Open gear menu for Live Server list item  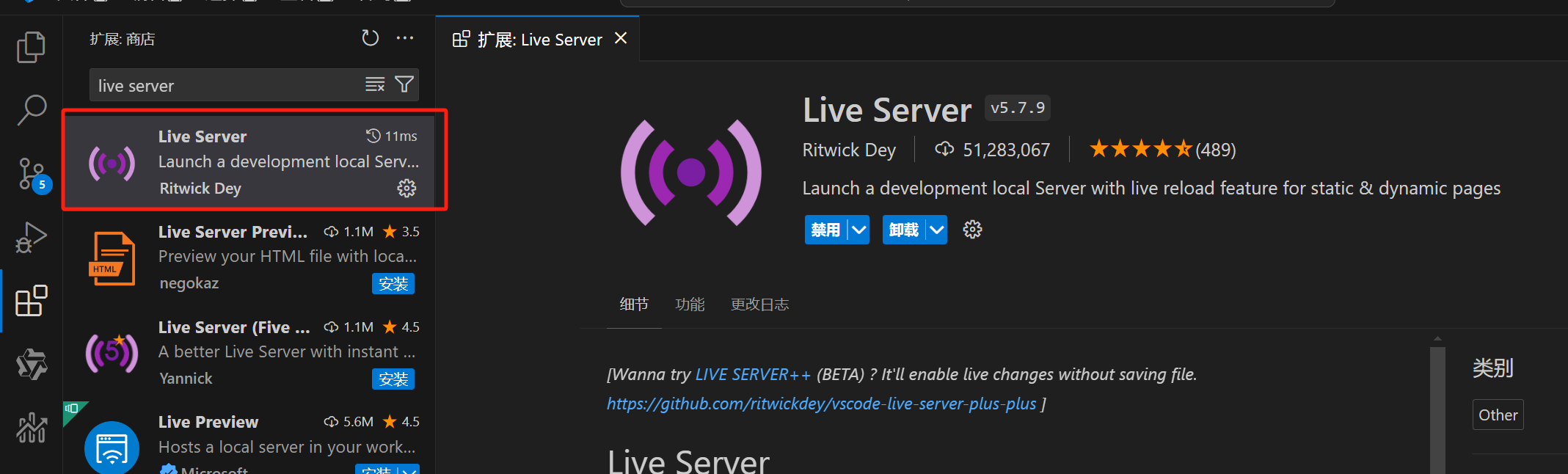(406, 189)
